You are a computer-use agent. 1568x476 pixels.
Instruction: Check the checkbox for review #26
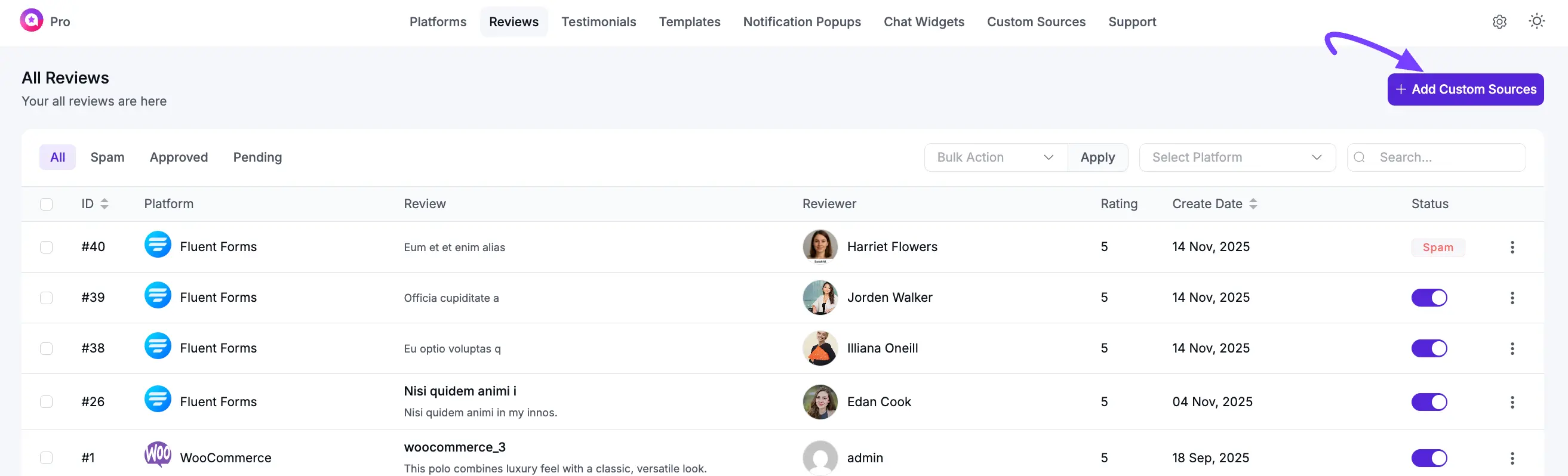(46, 402)
